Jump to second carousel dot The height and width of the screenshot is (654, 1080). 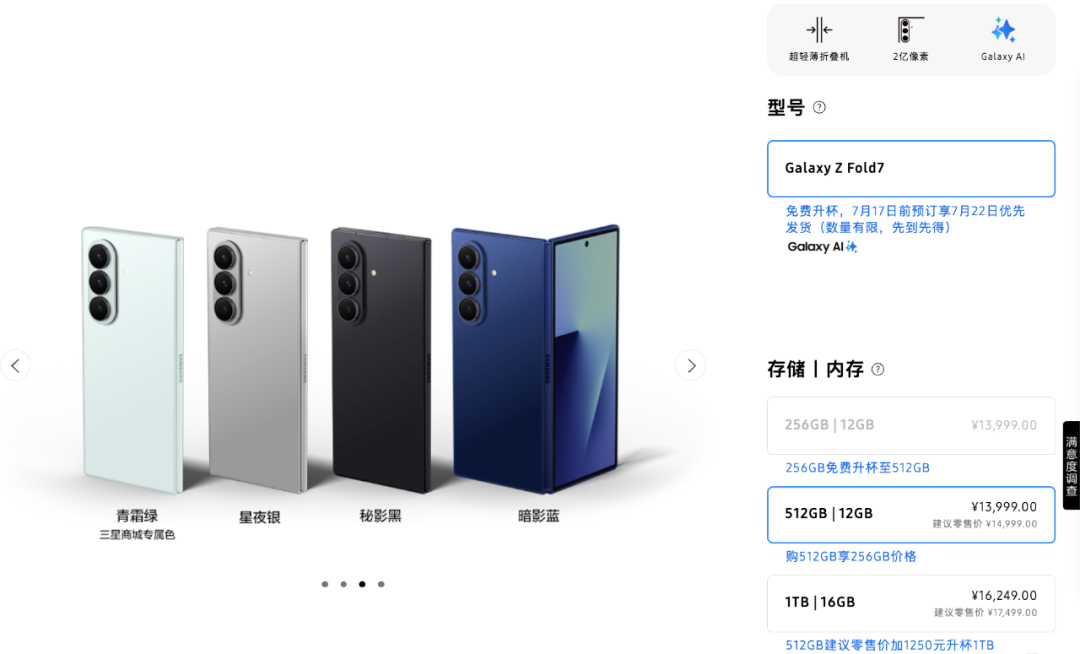coord(344,584)
